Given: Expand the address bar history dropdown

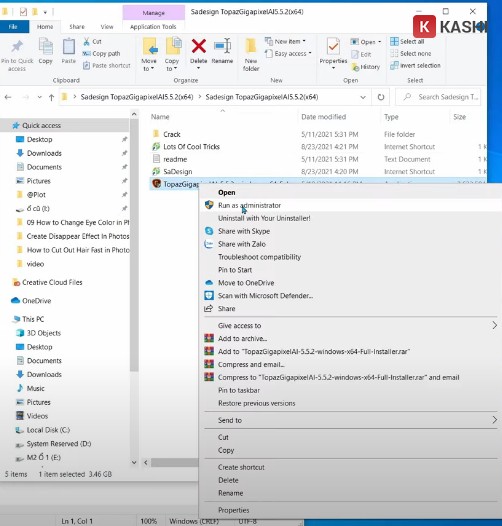Looking at the screenshot, I should click(363, 97).
